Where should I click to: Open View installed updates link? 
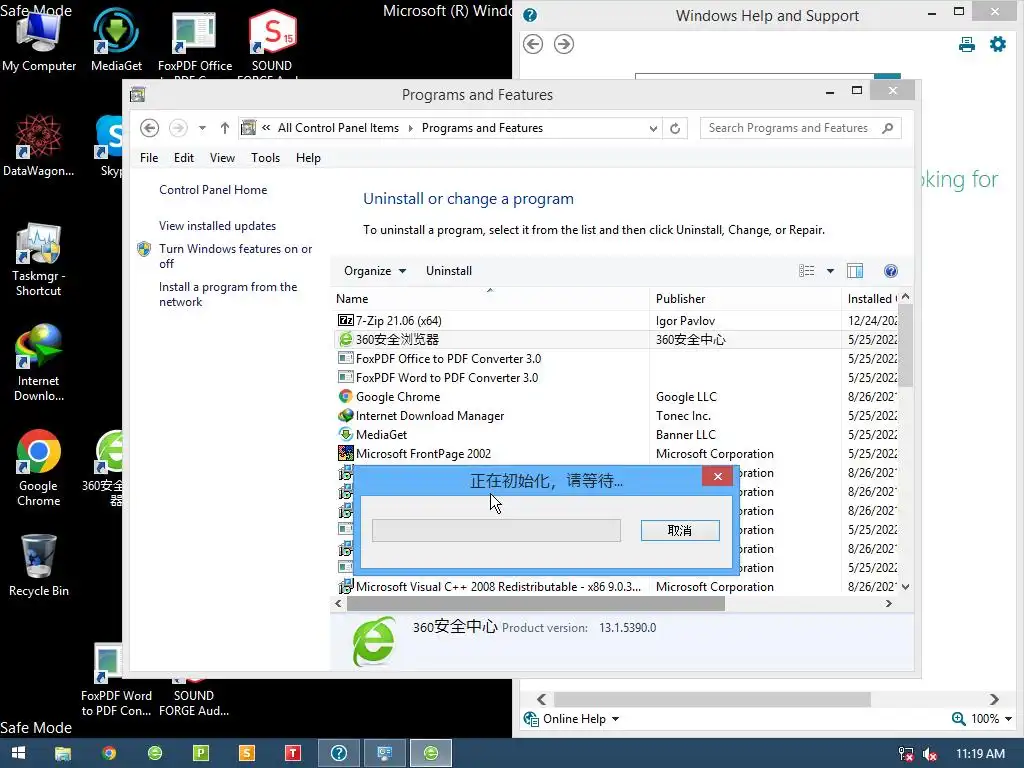(217, 226)
